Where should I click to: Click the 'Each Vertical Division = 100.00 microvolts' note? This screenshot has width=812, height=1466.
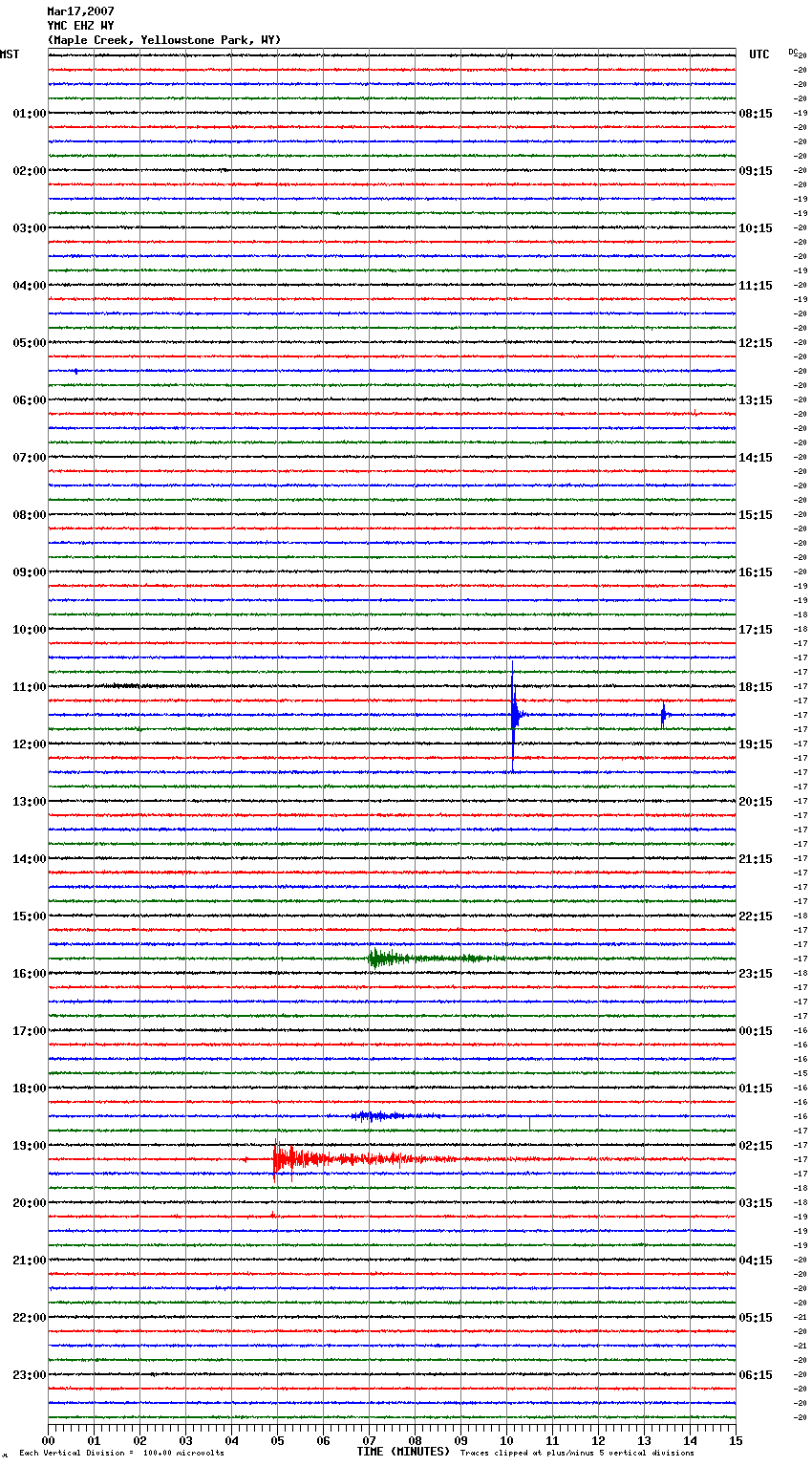121,1454
